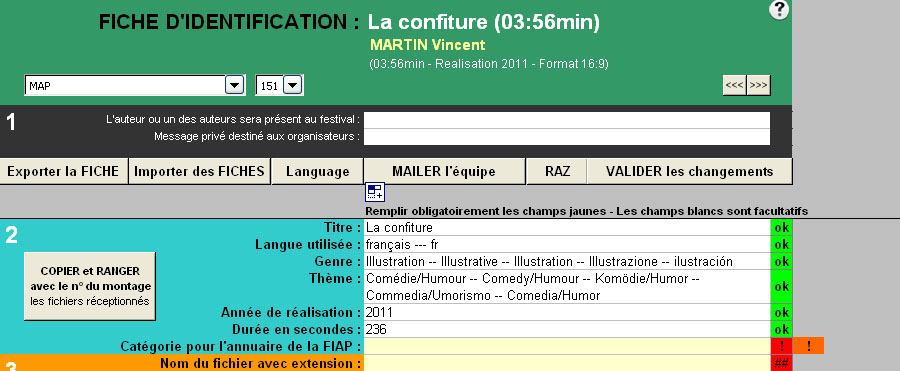Click Exporter la FICHE
The width and height of the screenshot is (900, 371).
pyautogui.click(x=63, y=171)
